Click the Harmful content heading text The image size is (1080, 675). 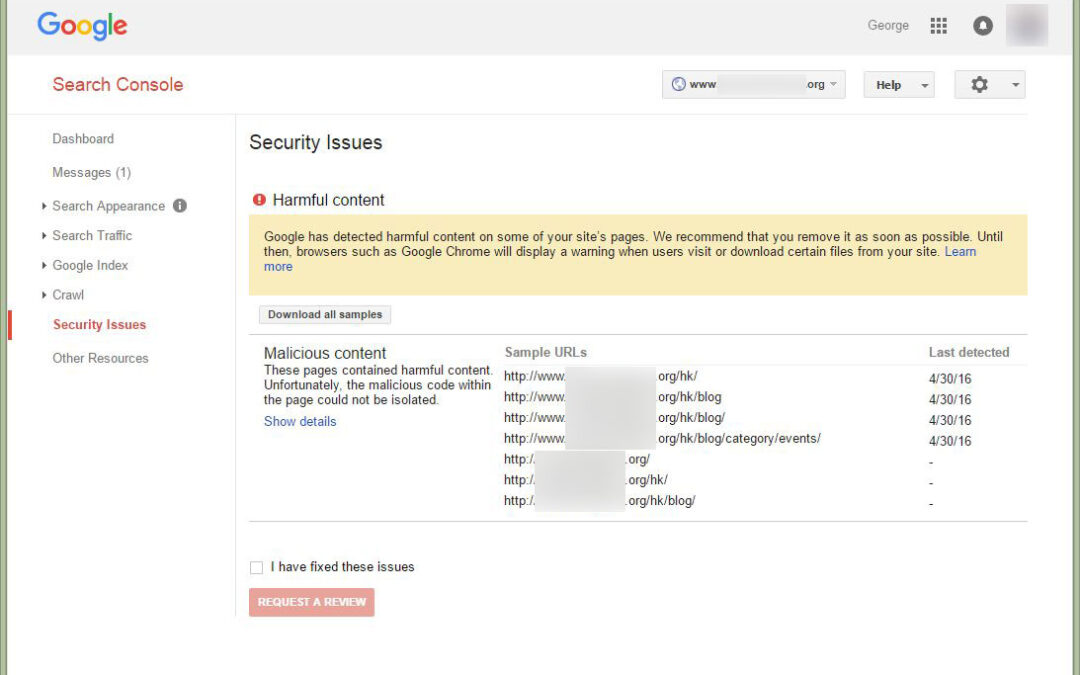(x=329, y=200)
